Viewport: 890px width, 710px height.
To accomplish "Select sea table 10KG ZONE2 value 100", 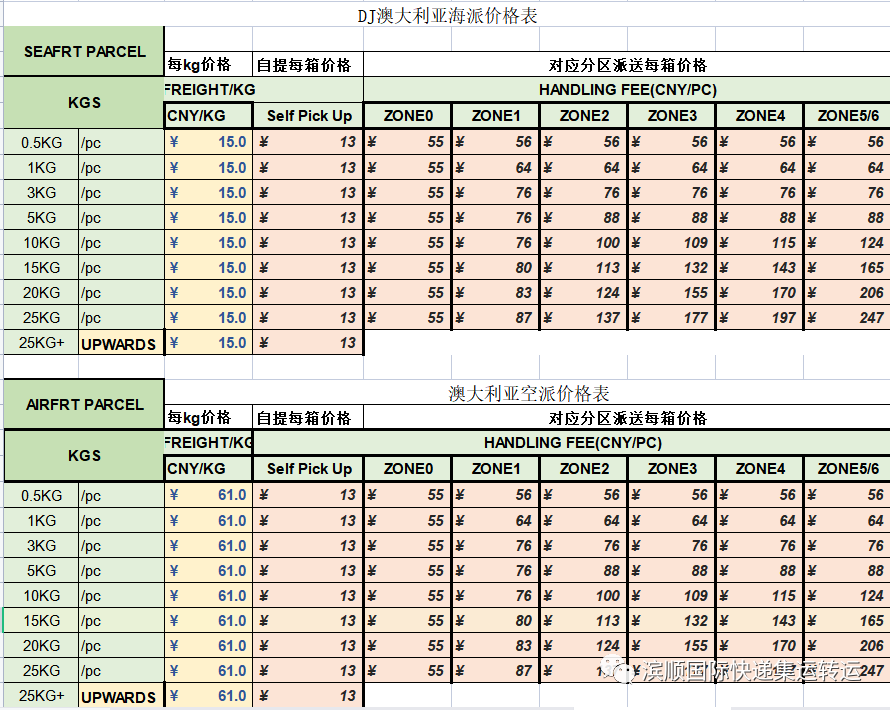I will (x=583, y=242).
